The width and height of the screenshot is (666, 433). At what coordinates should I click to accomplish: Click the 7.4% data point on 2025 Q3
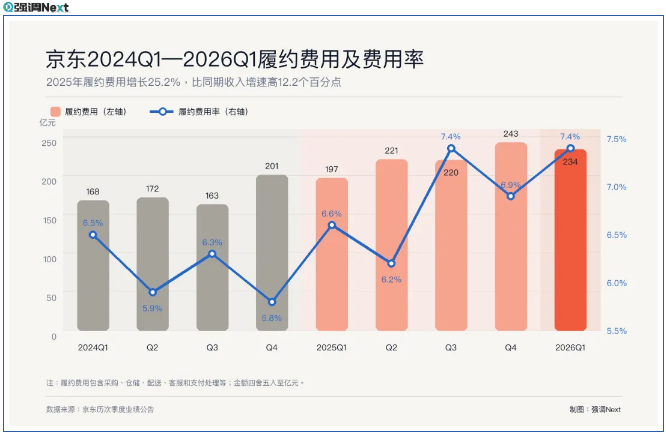pos(451,148)
